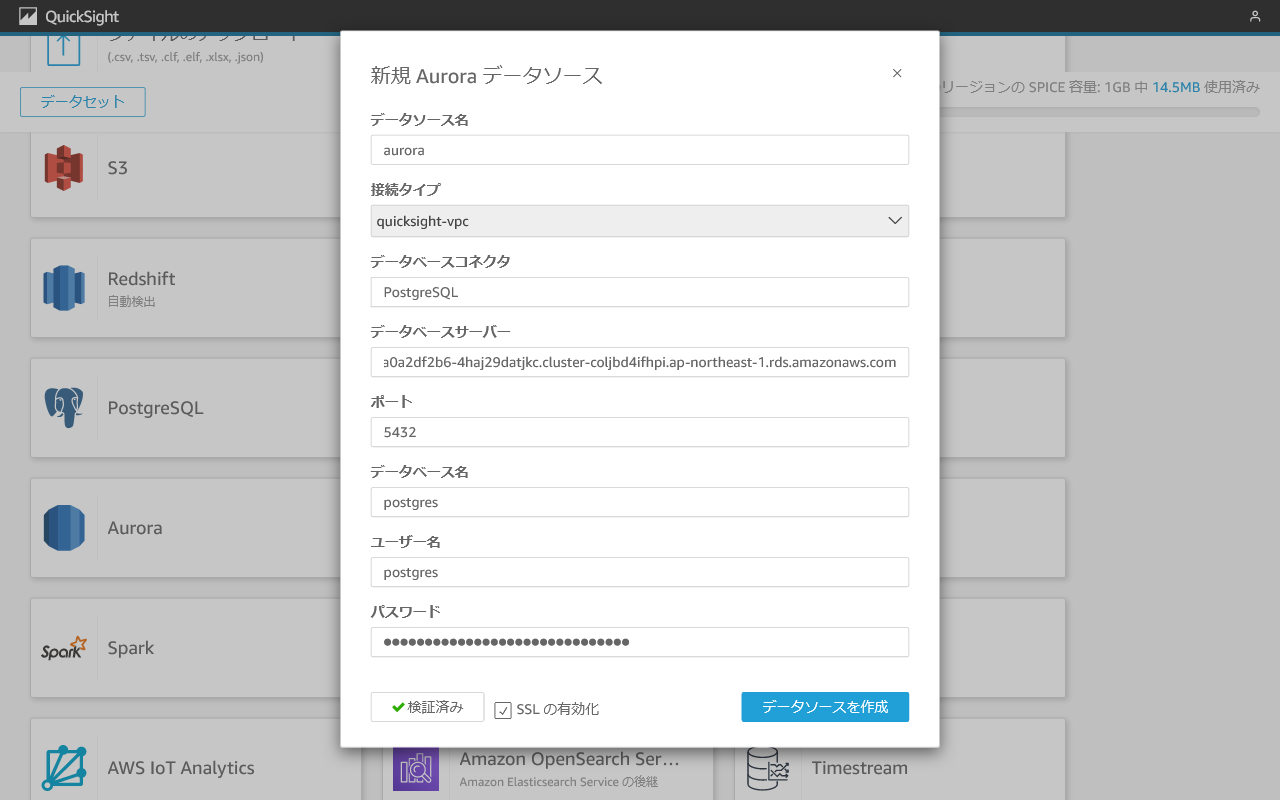Click the データソースを作成 button
1280x800 pixels.
[825, 707]
